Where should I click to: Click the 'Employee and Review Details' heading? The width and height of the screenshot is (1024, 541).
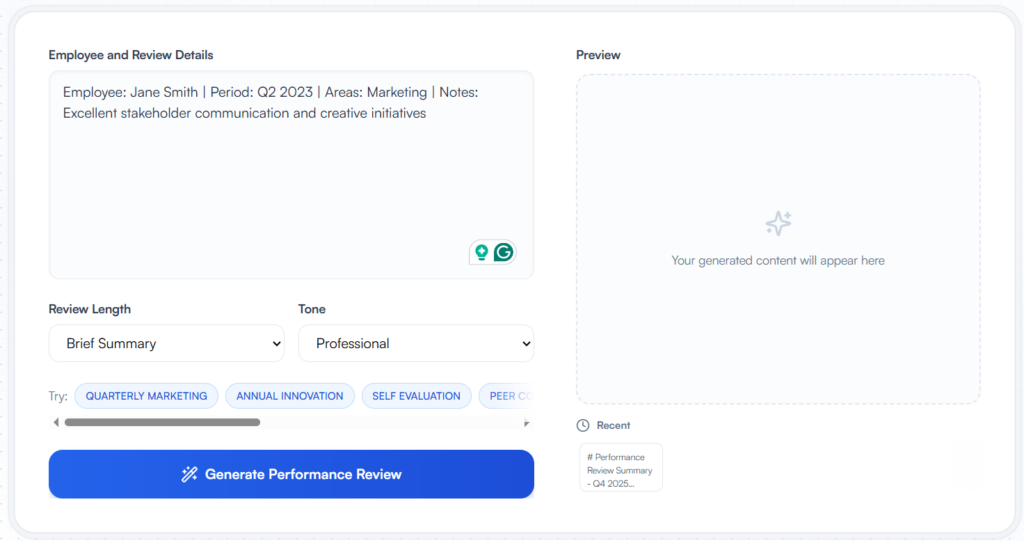[x=131, y=55]
